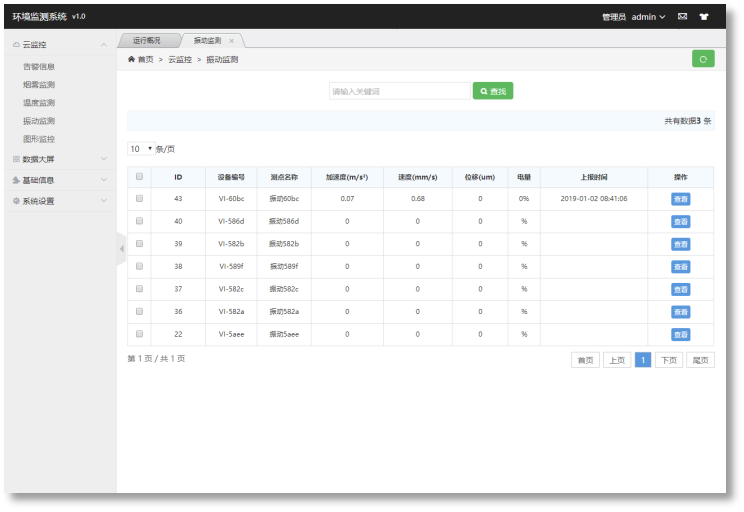Open the mail envelope icon in header
744x512 pixels.
click(x=682, y=17)
